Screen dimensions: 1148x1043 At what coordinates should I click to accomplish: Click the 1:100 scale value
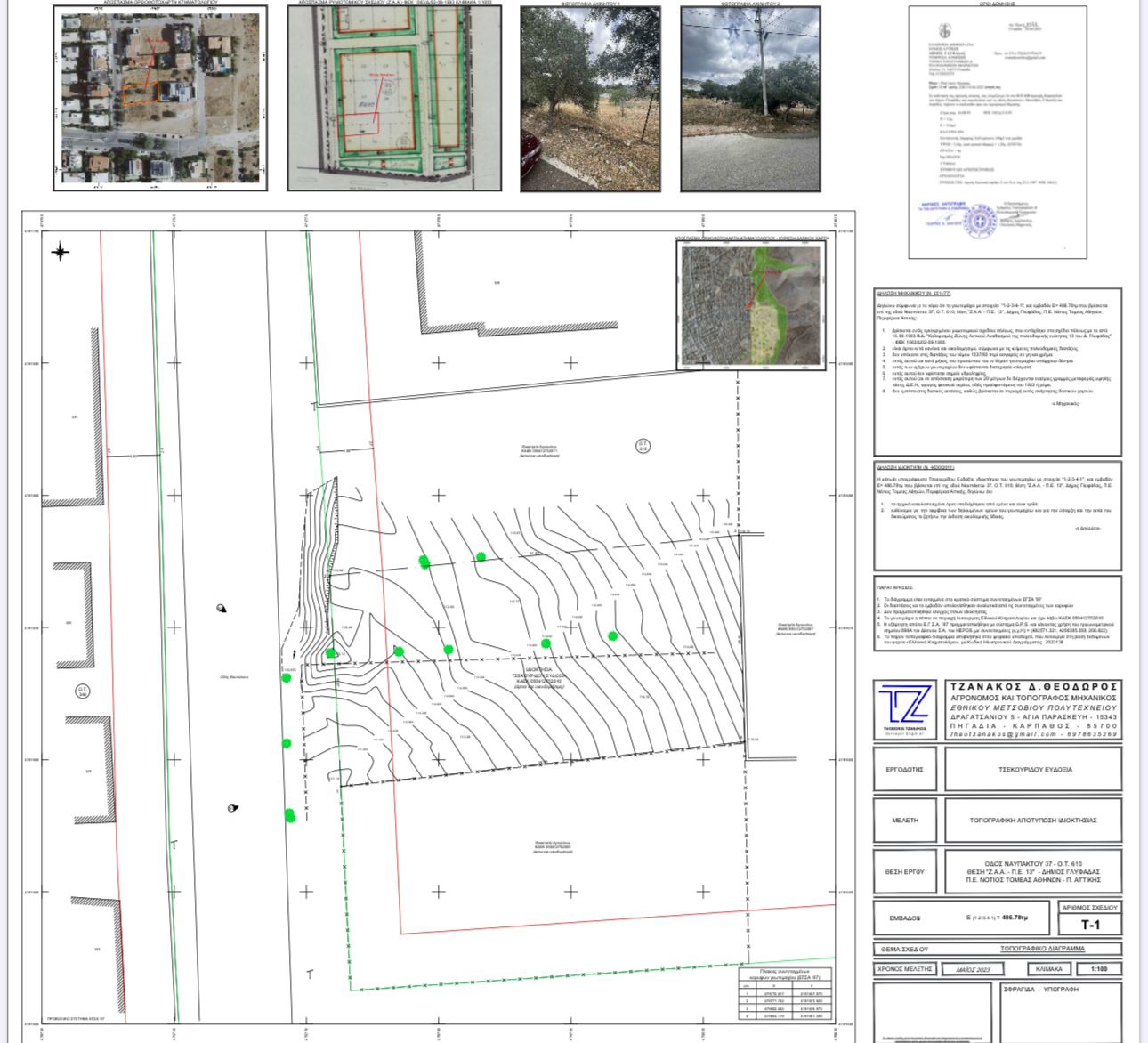[x=1099, y=968]
